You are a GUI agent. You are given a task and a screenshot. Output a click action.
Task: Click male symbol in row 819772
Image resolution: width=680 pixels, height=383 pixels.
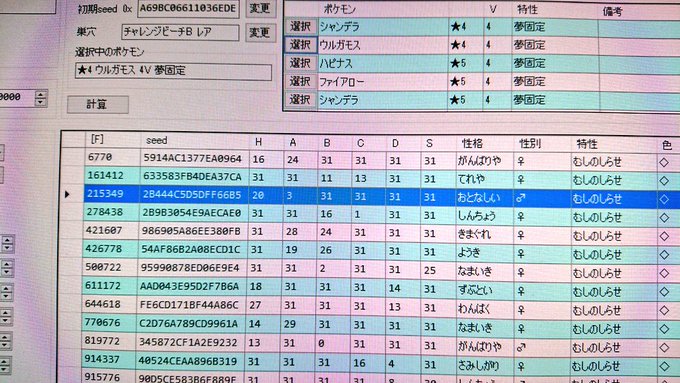point(521,347)
